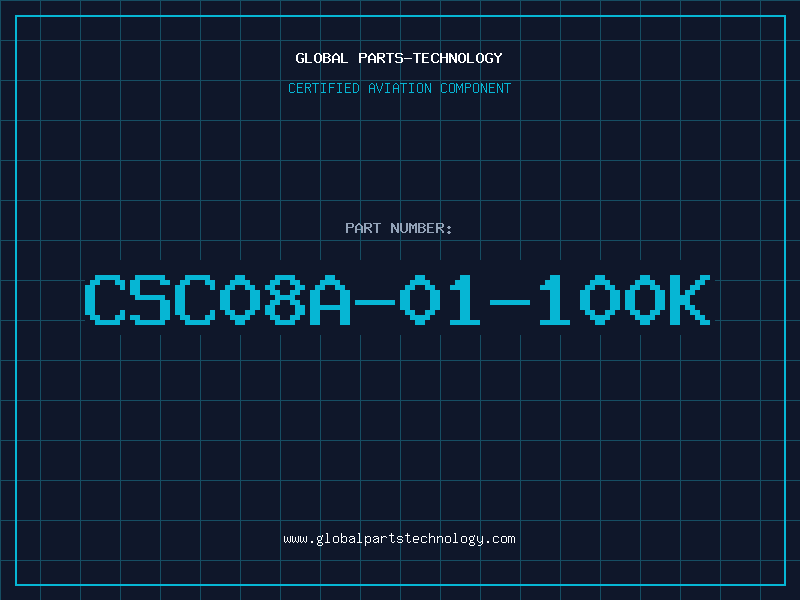Open the www.globalpartstechnology.com link

pos(399,539)
